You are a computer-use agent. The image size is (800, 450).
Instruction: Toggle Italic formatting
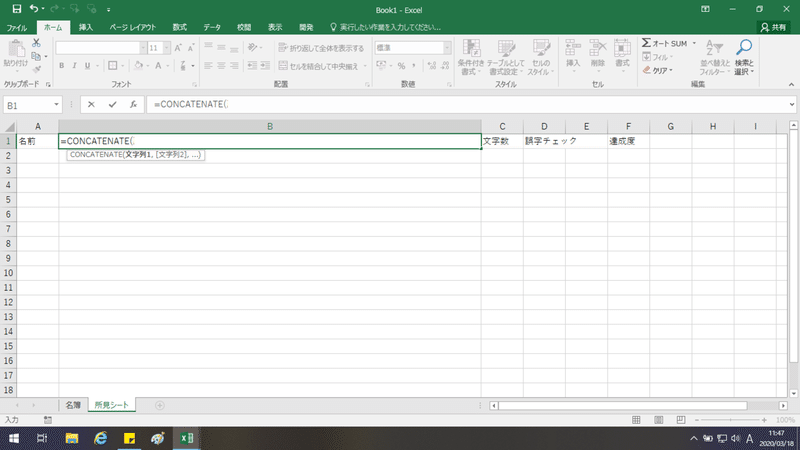pos(74,65)
